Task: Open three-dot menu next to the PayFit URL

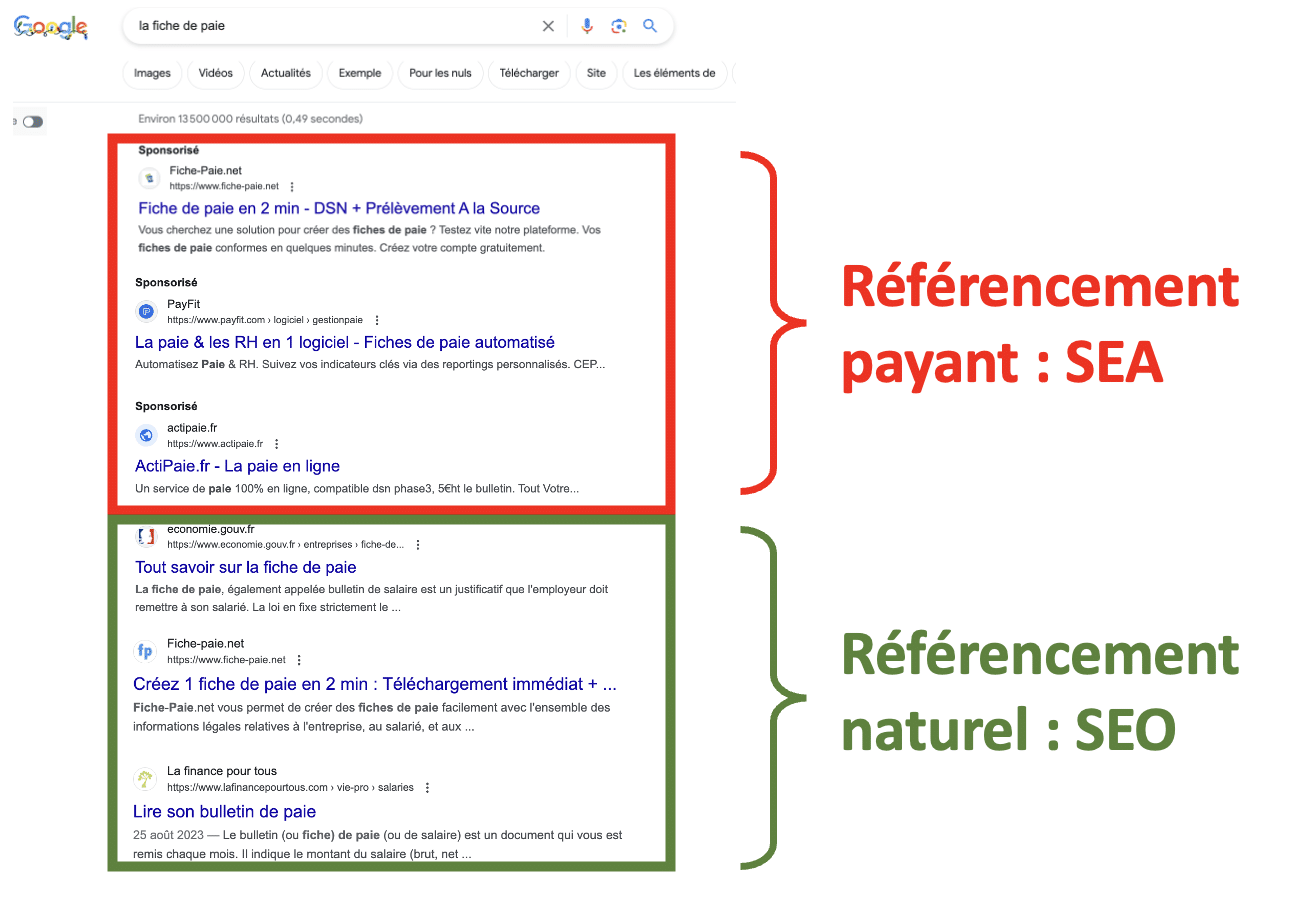Action: tap(377, 320)
